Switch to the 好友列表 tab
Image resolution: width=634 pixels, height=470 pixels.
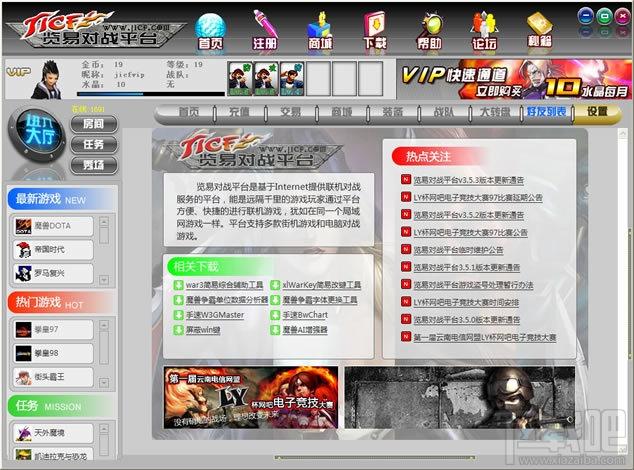pyautogui.click(x=546, y=111)
